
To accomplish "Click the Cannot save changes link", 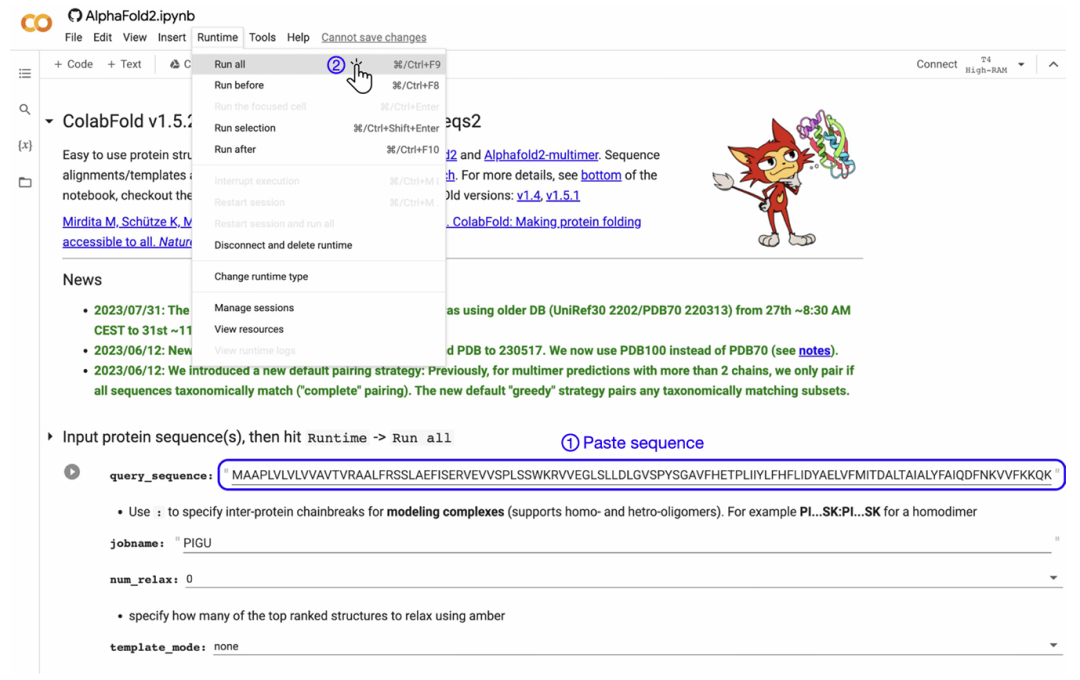I will point(373,37).
